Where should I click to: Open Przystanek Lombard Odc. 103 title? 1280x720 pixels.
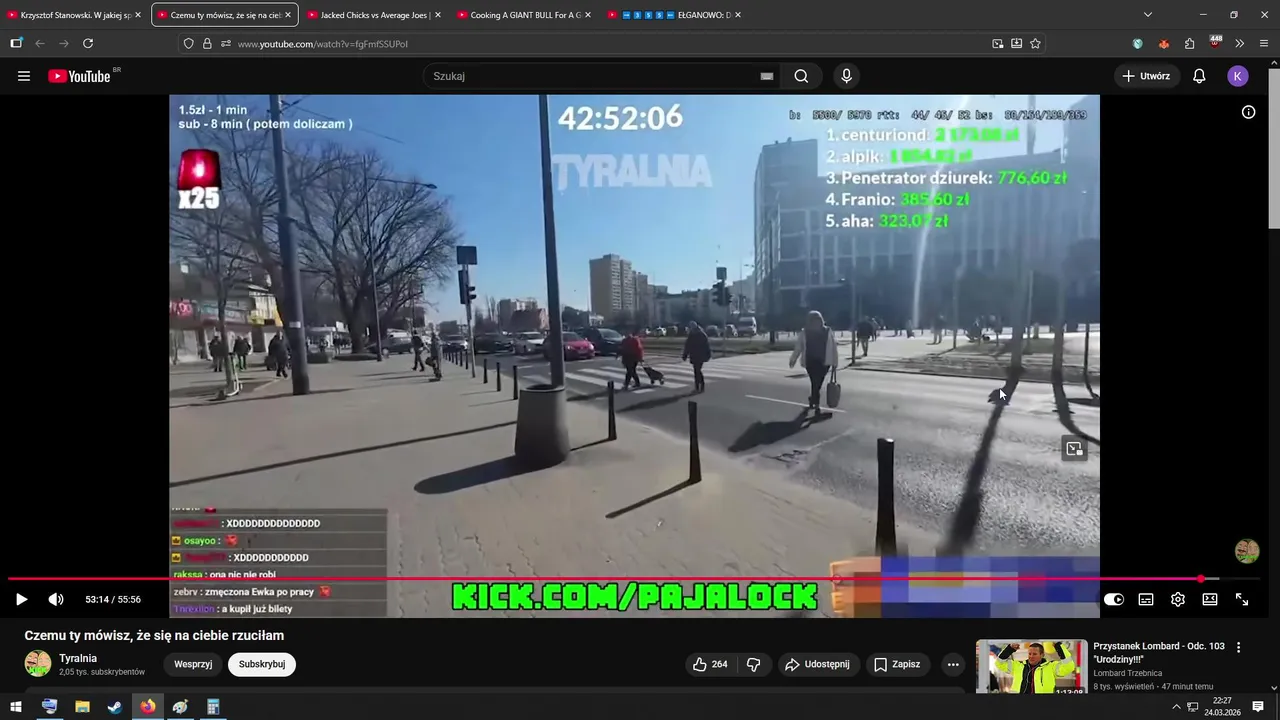click(x=1159, y=653)
